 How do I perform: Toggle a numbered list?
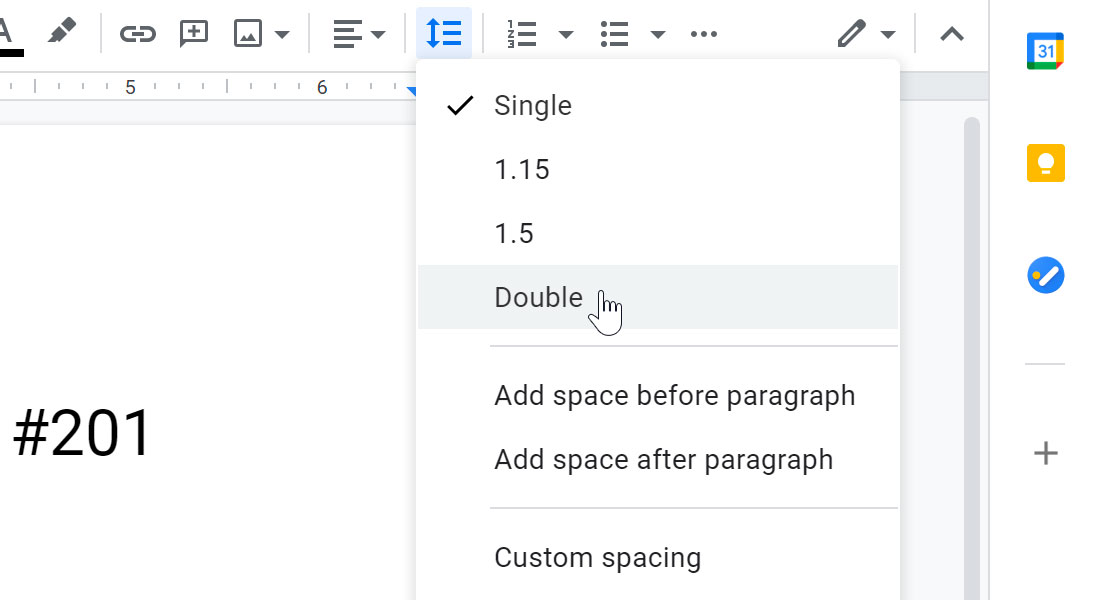pyautogui.click(x=521, y=33)
